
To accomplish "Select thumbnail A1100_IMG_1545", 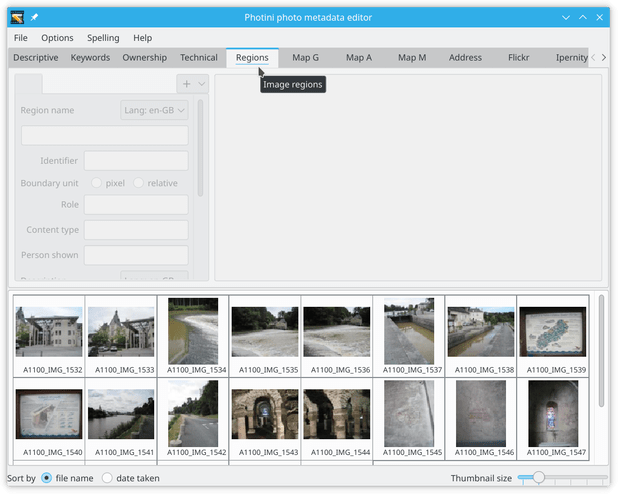I will pos(409,418).
